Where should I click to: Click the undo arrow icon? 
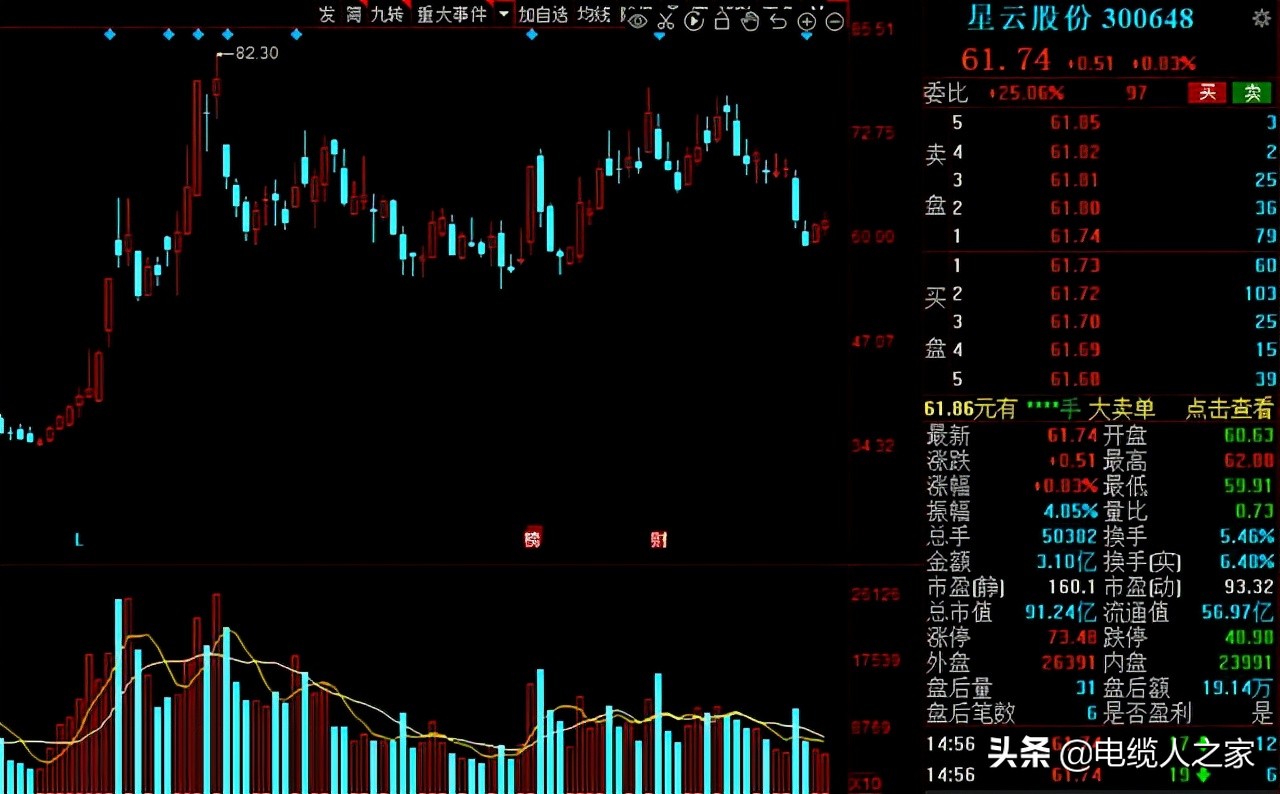(x=779, y=20)
